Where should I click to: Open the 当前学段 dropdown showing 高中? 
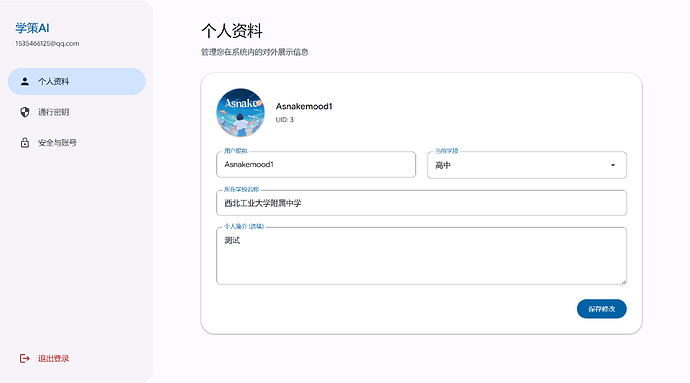pos(527,165)
